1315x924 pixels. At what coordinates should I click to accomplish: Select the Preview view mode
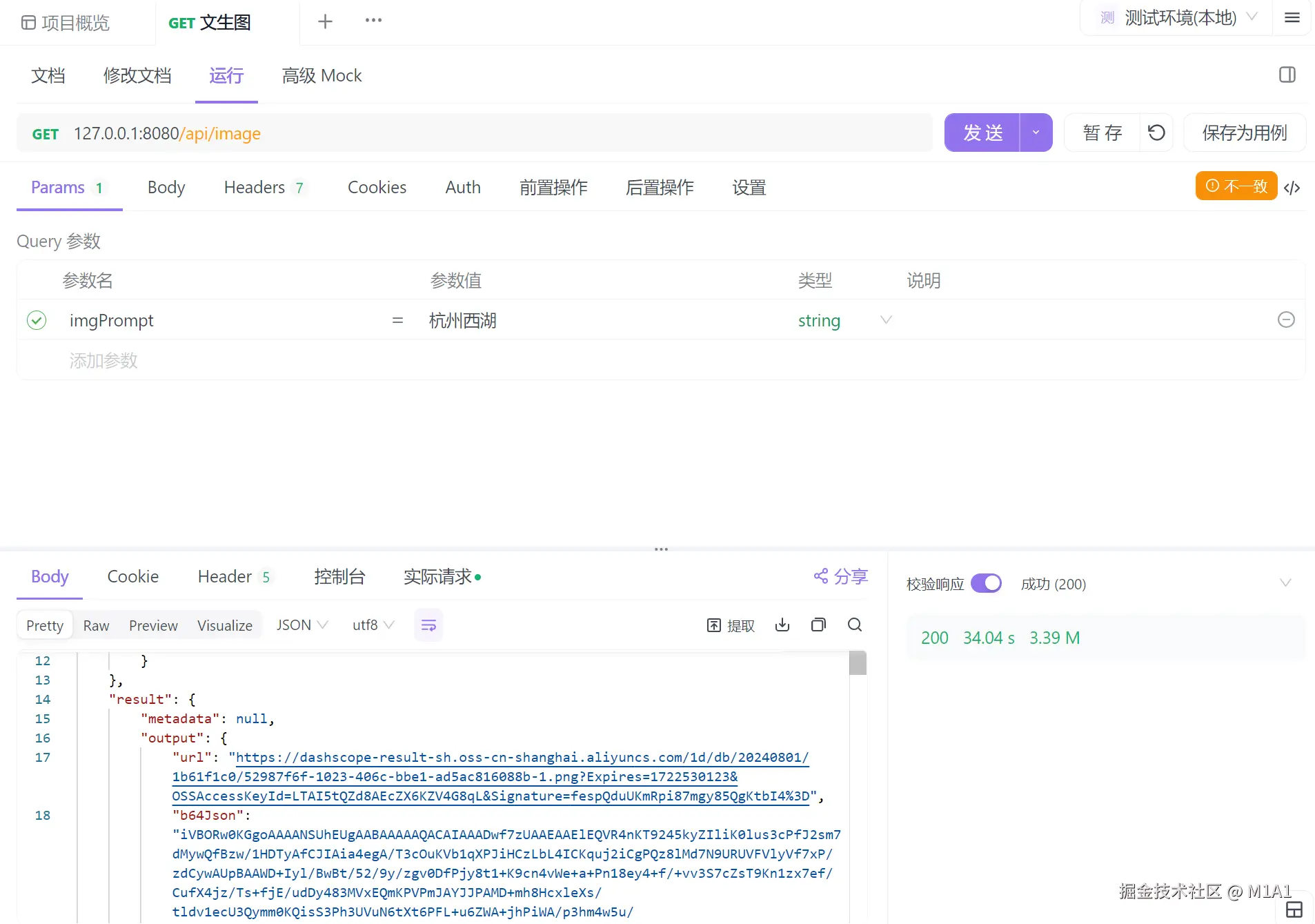(x=153, y=625)
